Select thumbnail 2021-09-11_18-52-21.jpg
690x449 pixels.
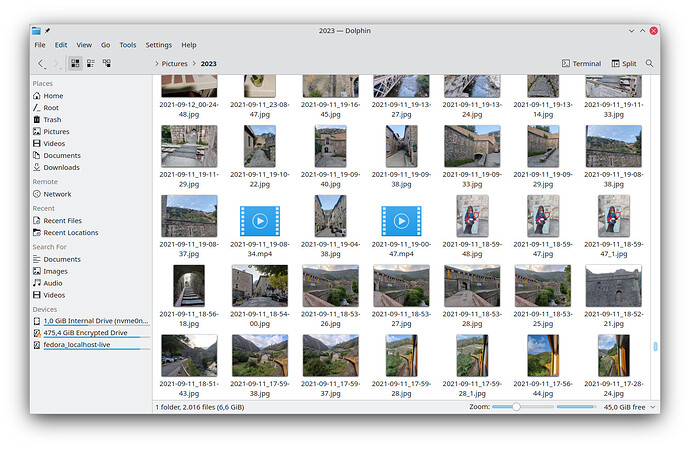[613, 286]
